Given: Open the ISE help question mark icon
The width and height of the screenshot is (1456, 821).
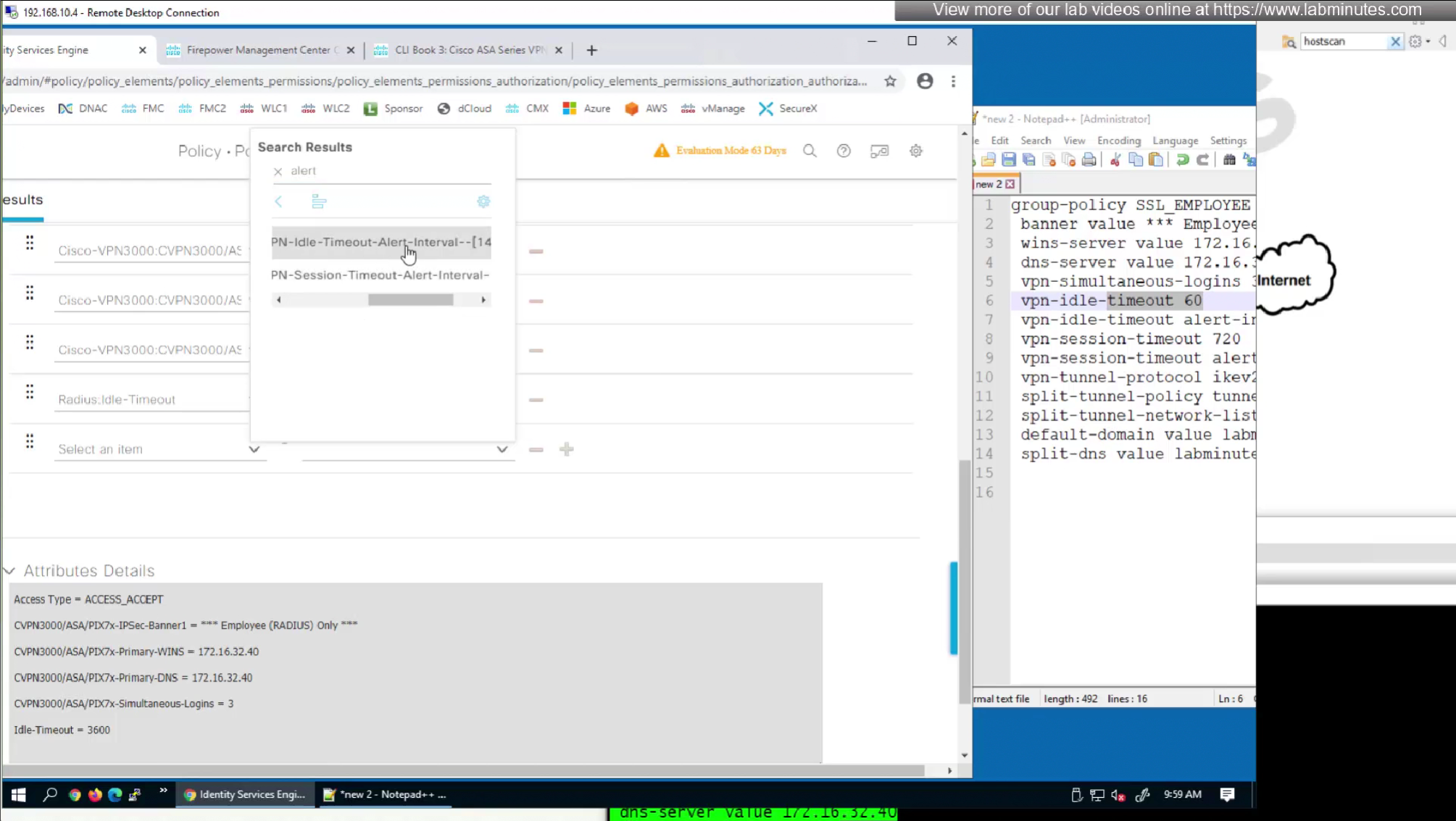Looking at the screenshot, I should (844, 151).
